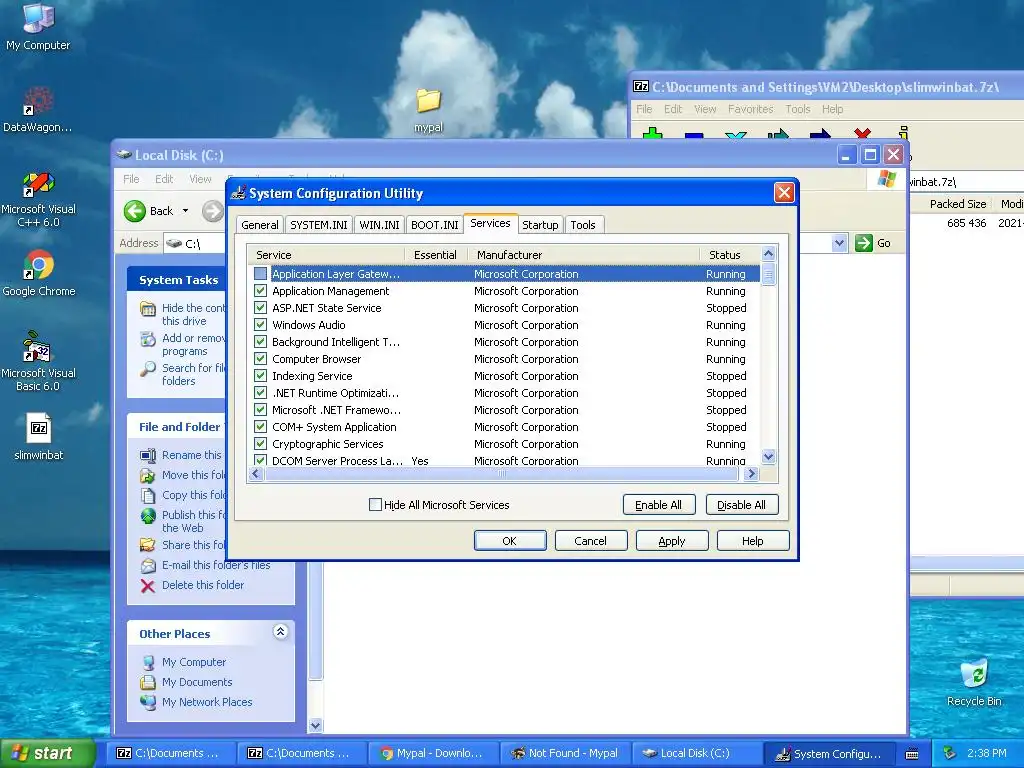Switch to the BOOT.INI tab

point(435,225)
